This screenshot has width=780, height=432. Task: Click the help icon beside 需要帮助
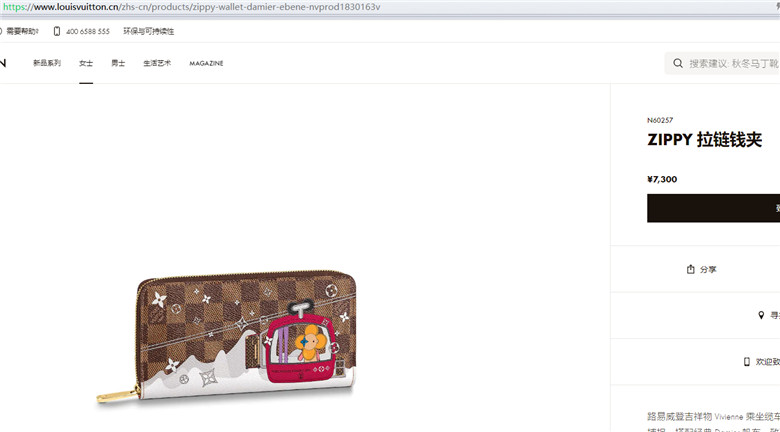point(0,31)
